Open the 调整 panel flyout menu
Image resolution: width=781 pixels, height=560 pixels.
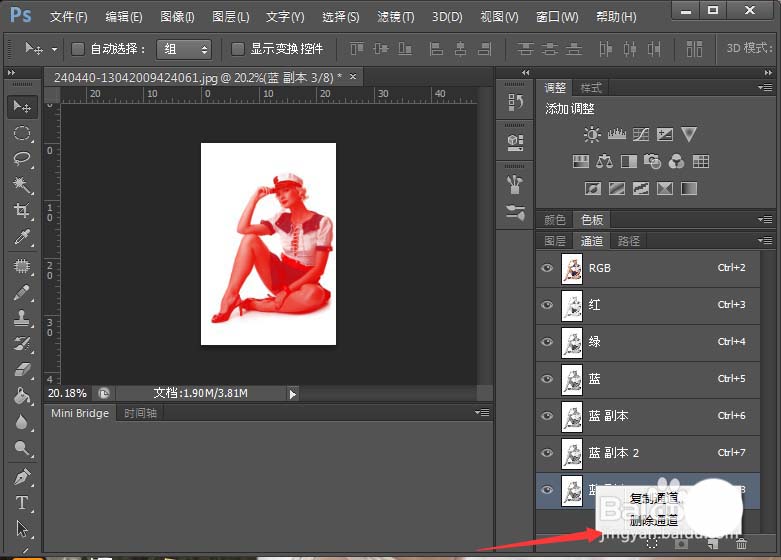click(x=765, y=88)
